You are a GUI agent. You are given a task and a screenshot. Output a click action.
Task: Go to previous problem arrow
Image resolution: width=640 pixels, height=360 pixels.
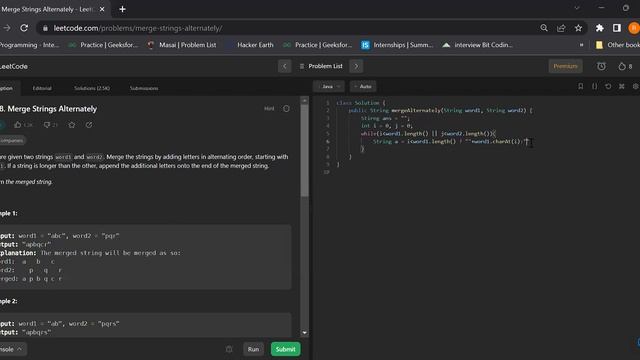coord(284,66)
